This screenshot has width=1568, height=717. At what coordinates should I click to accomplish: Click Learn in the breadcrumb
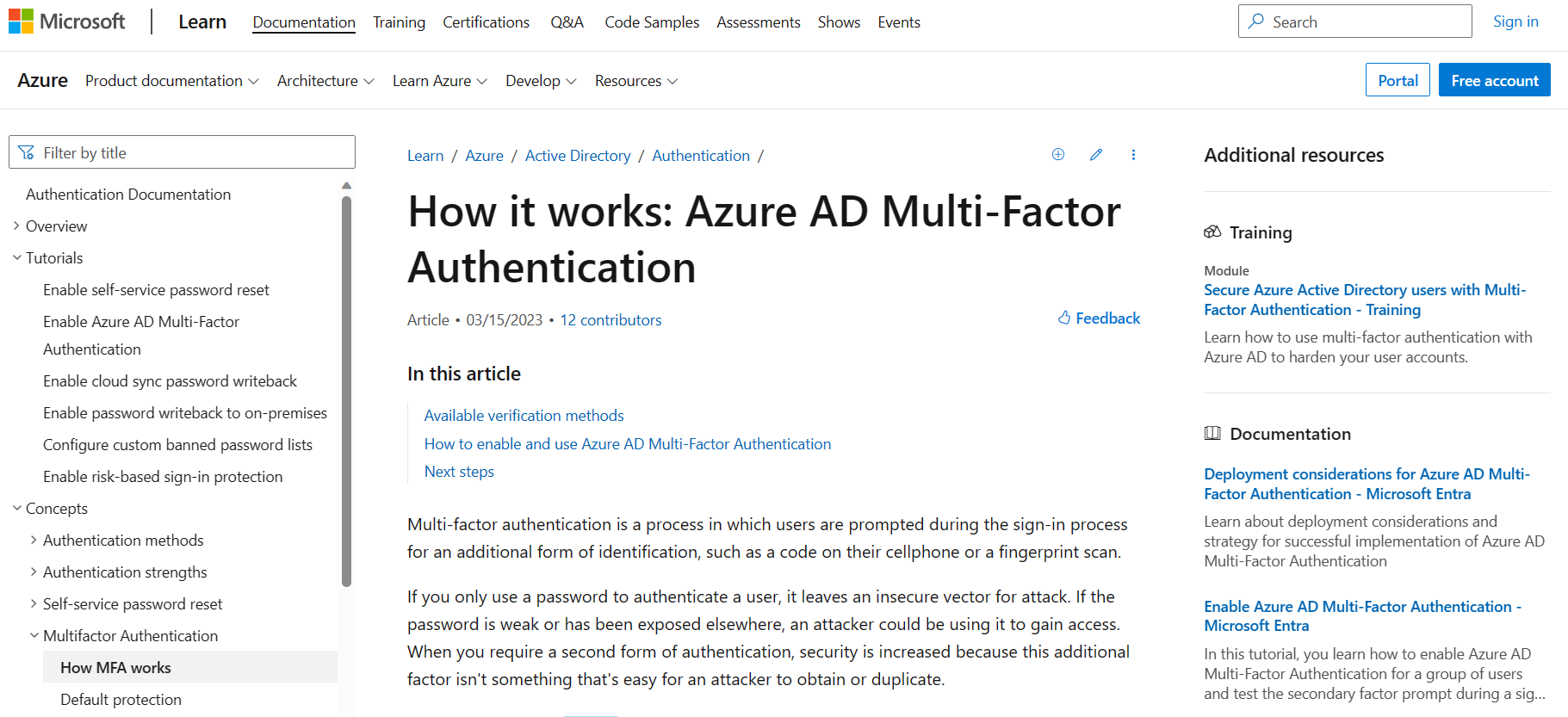point(425,155)
